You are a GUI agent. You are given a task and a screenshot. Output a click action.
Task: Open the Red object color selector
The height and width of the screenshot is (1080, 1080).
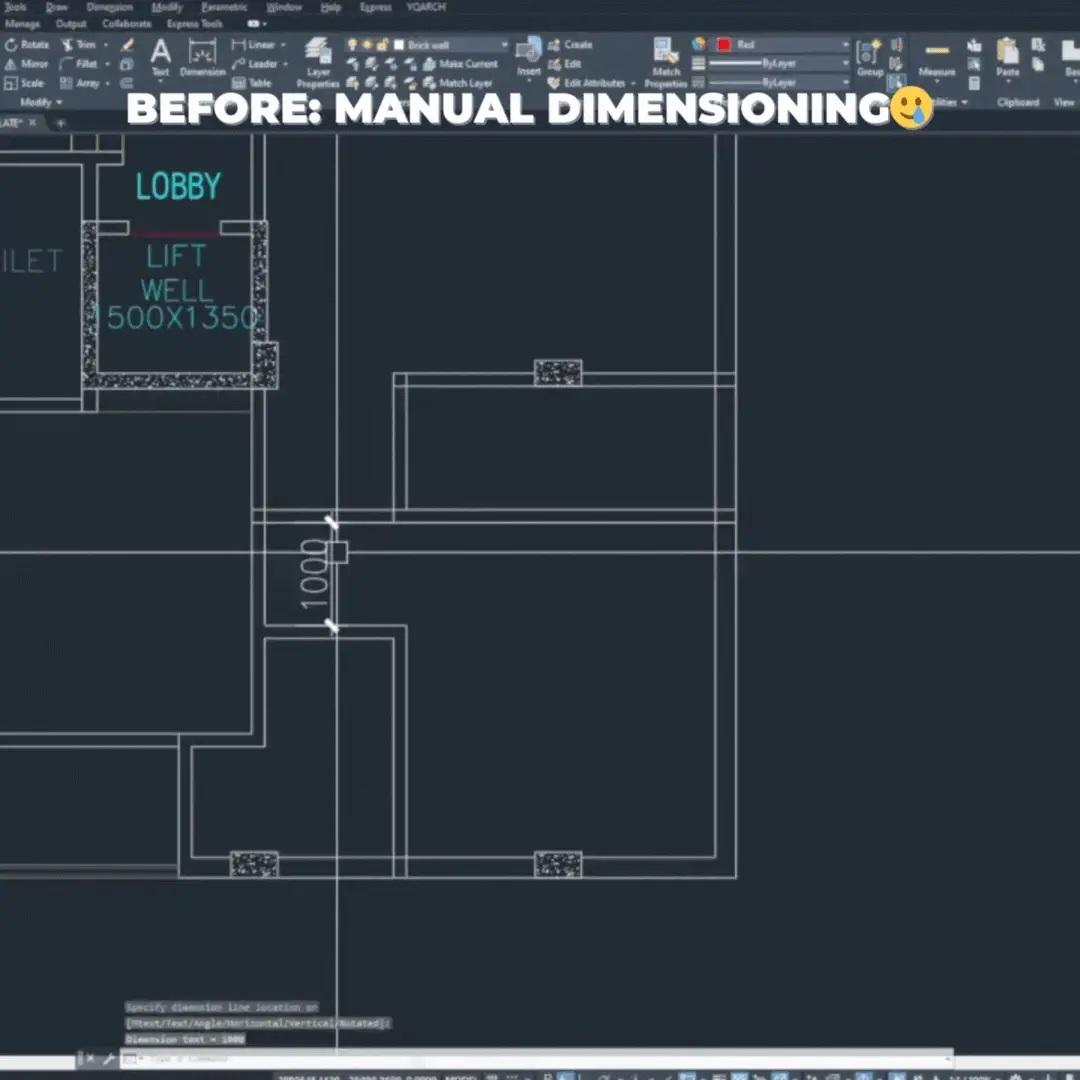782,45
